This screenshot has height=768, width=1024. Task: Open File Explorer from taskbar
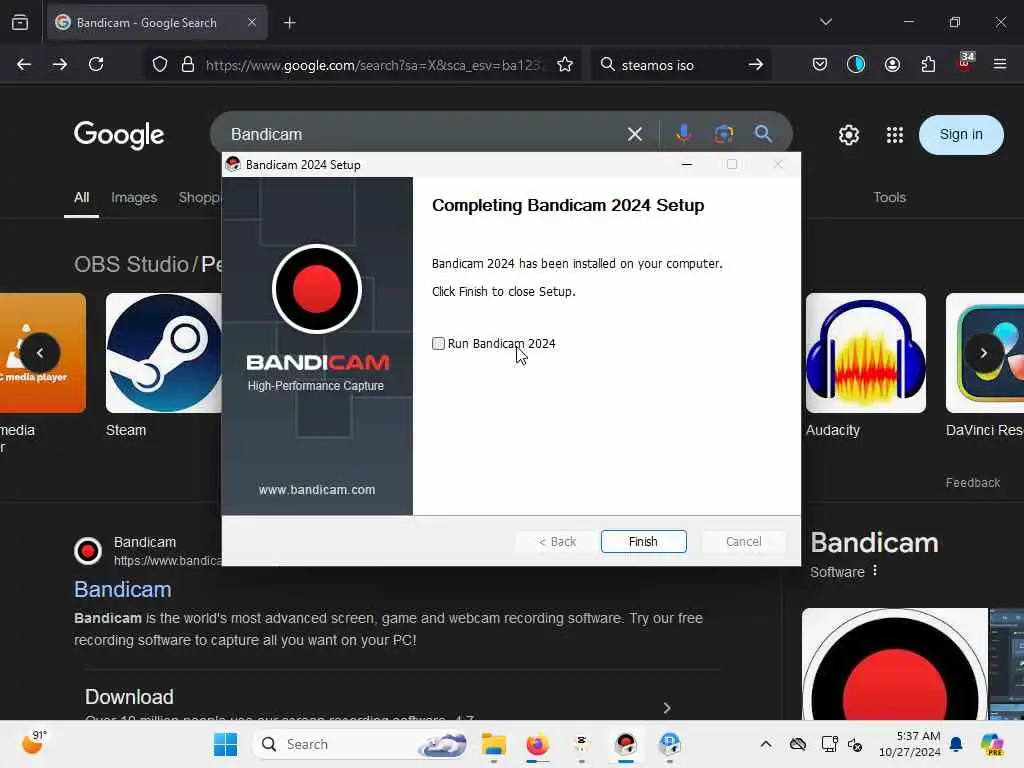coord(494,744)
